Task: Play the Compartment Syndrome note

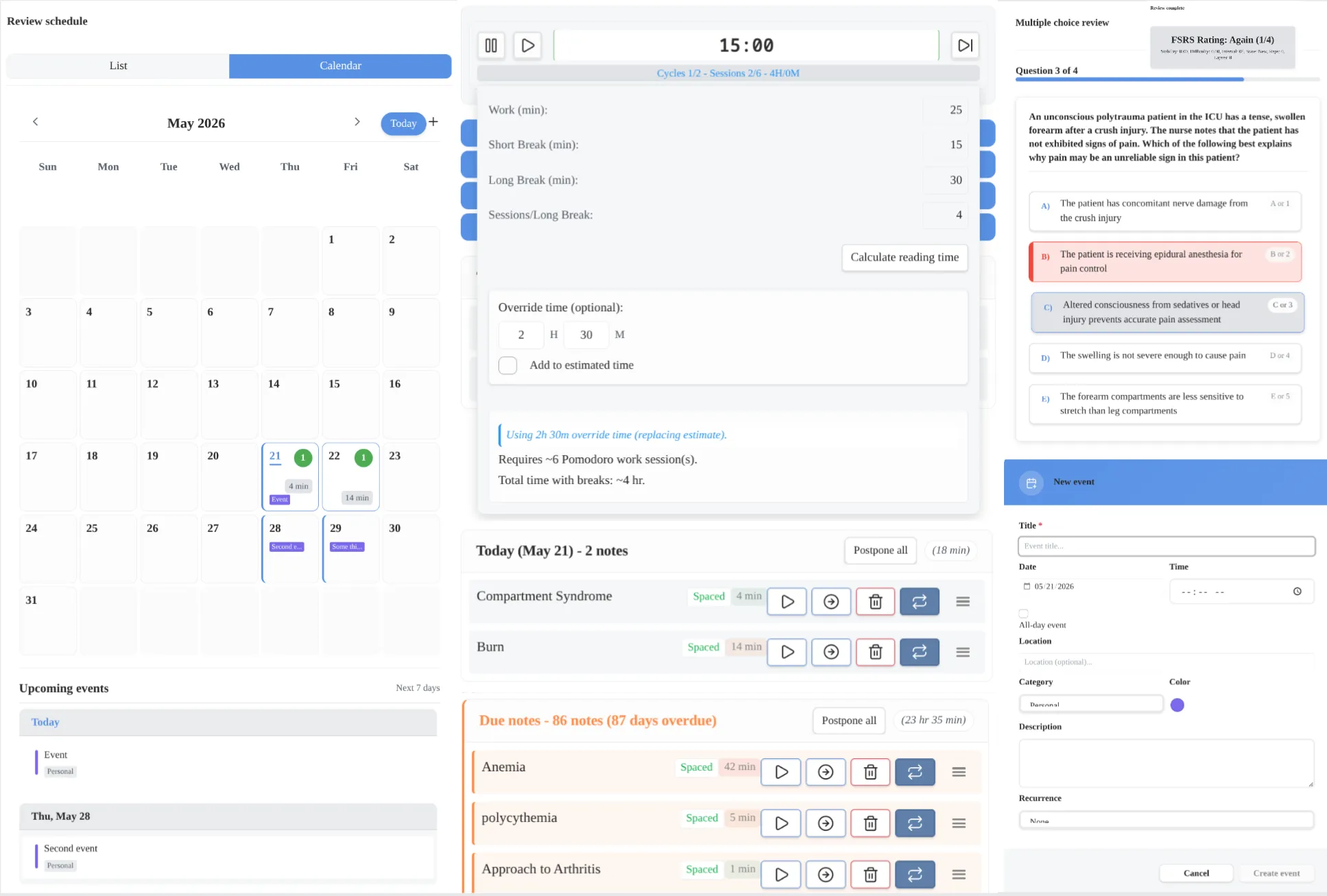Action: (787, 601)
